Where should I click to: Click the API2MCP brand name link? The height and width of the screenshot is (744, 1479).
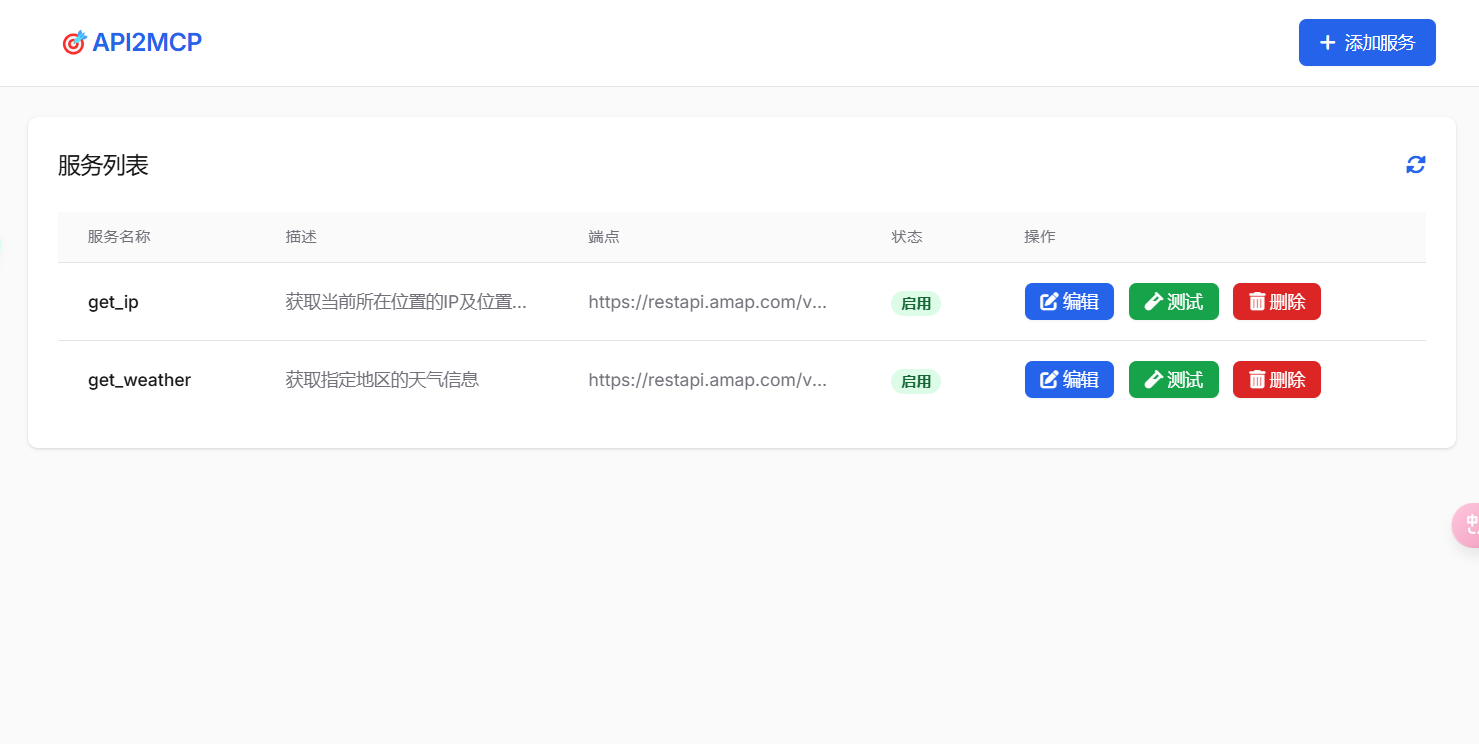pos(146,42)
